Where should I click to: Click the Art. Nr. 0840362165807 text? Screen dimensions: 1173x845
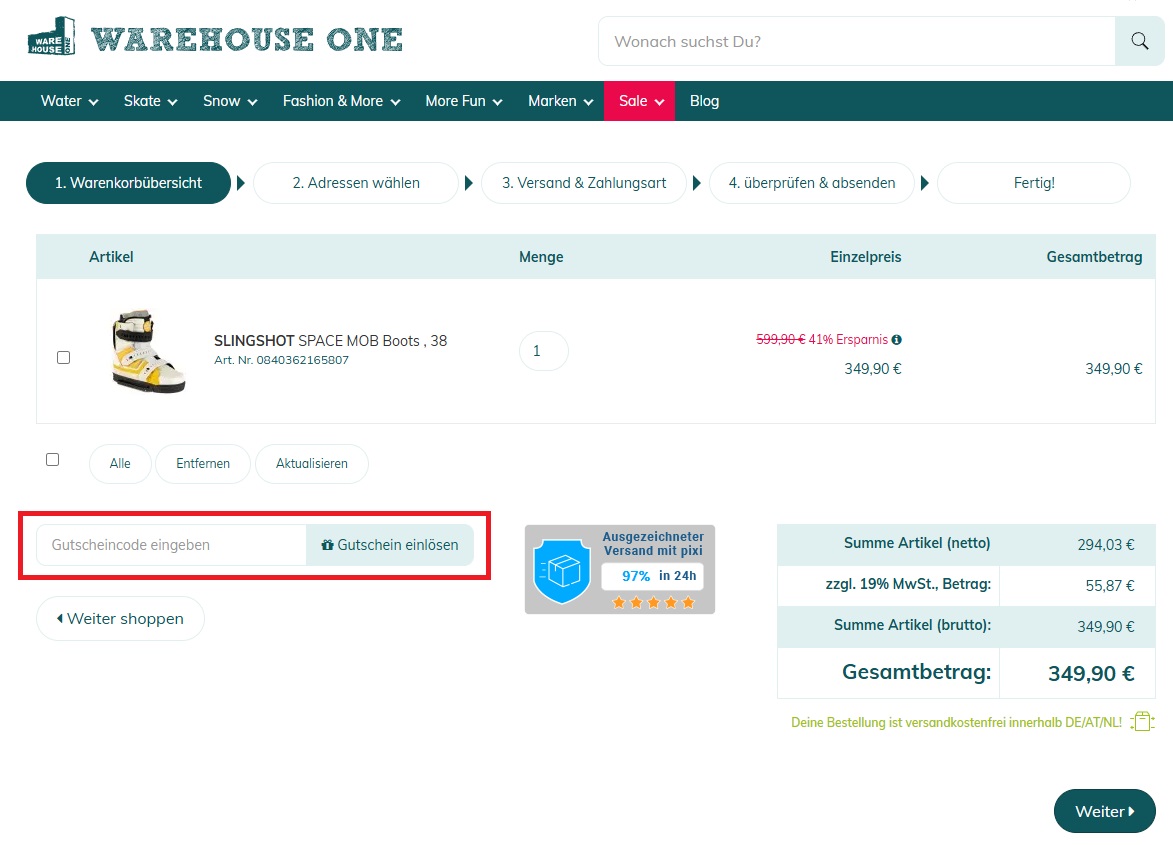(x=281, y=360)
